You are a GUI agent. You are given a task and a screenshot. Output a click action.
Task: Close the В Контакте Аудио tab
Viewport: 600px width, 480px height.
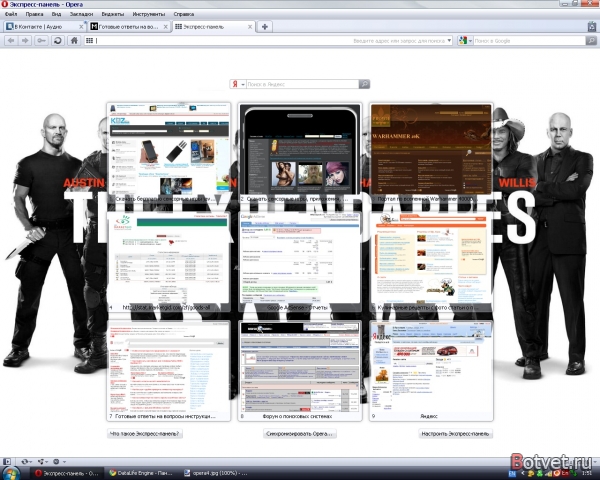pos(81,27)
